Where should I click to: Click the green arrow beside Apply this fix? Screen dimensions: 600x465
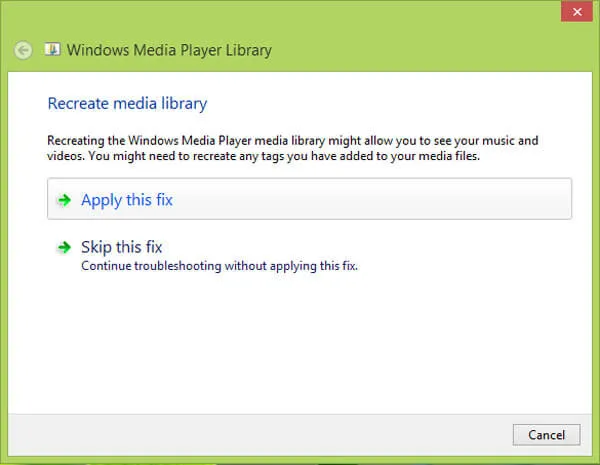tap(65, 200)
